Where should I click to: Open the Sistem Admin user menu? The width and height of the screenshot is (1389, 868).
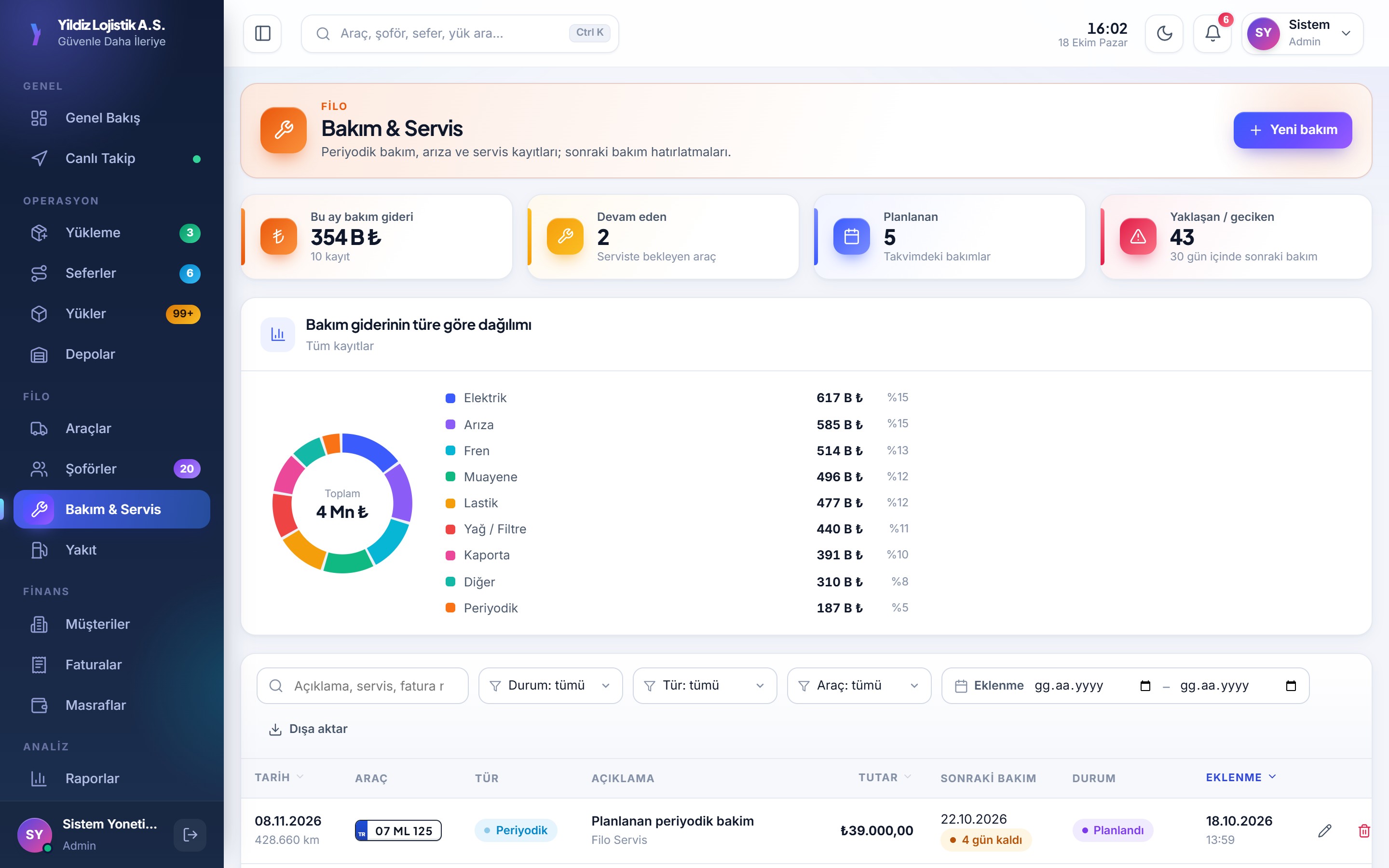pyautogui.click(x=1302, y=33)
